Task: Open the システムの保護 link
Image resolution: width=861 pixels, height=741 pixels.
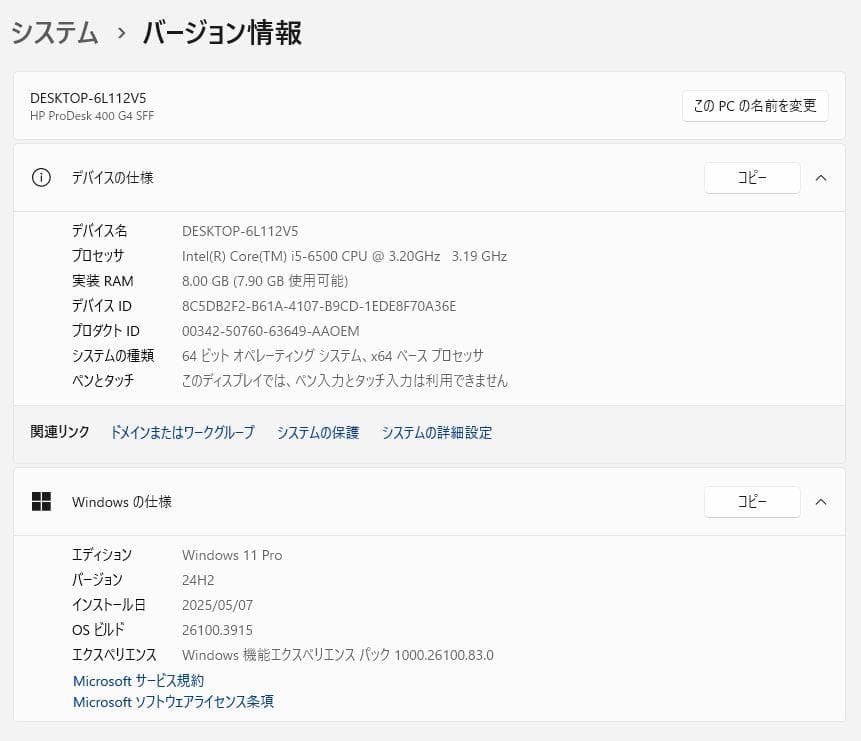Action: point(317,432)
